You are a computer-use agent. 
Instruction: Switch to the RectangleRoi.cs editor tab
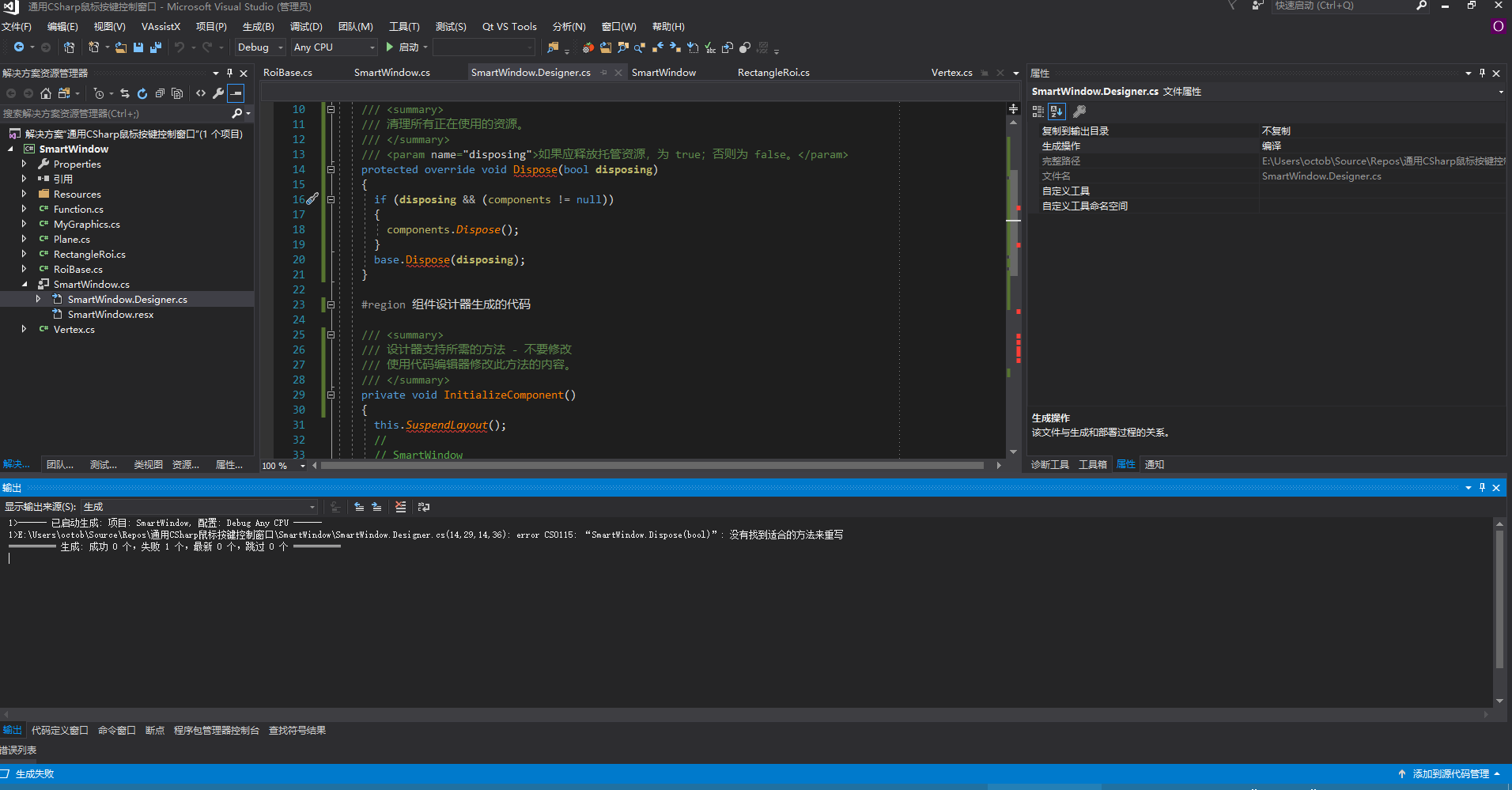pyautogui.click(x=773, y=73)
